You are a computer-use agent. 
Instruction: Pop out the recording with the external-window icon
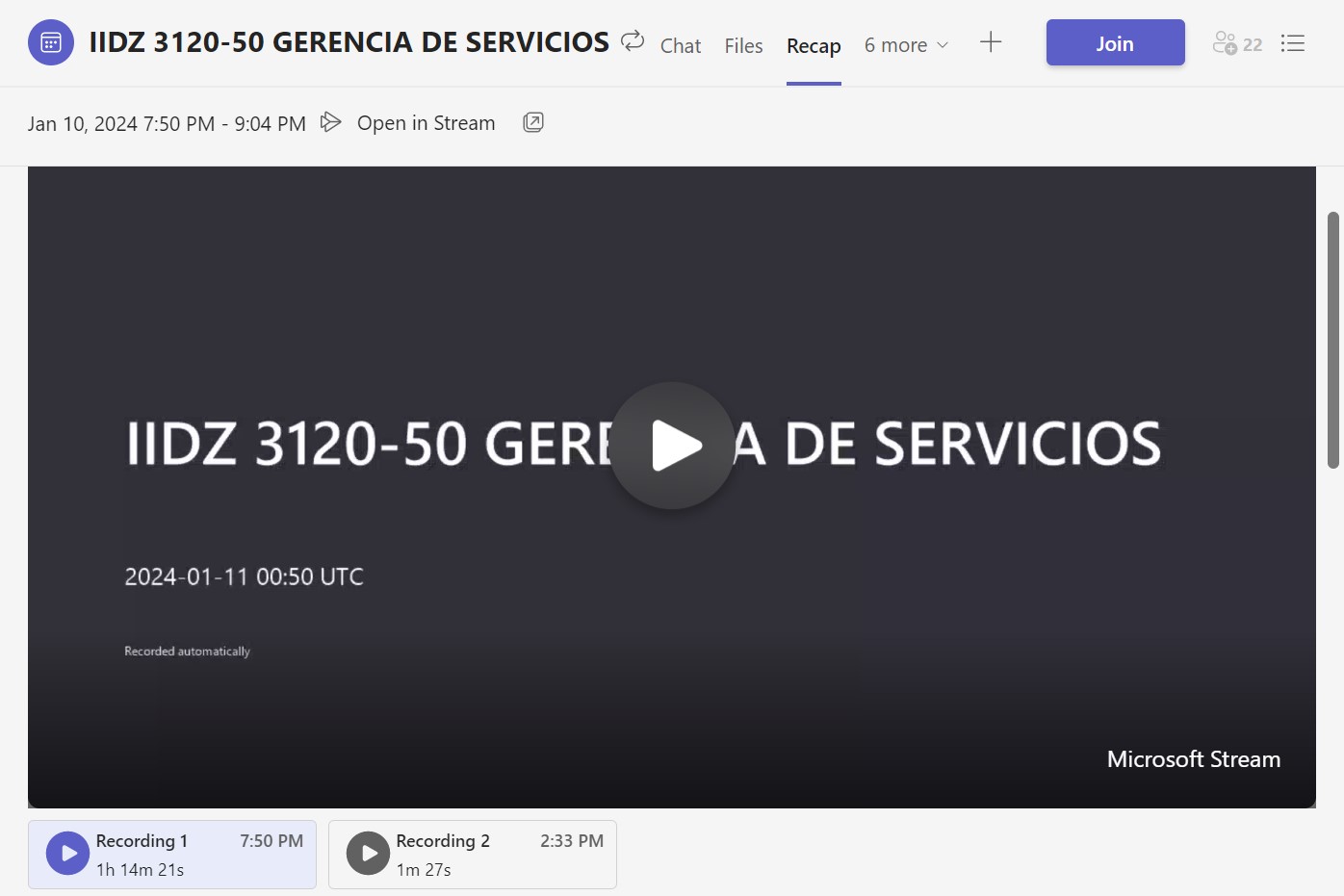(533, 122)
